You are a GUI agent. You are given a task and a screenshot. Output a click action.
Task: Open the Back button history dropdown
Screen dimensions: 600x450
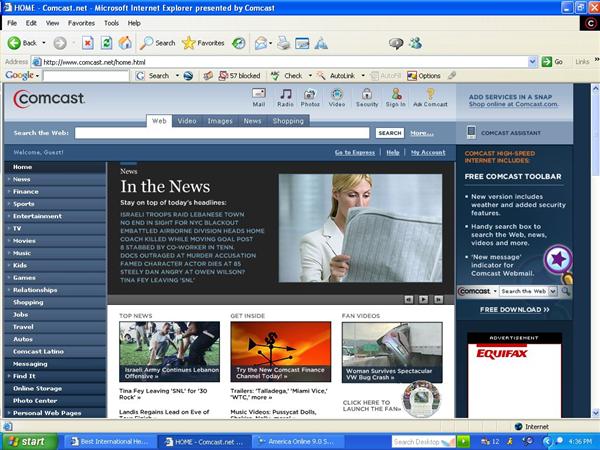(44, 43)
